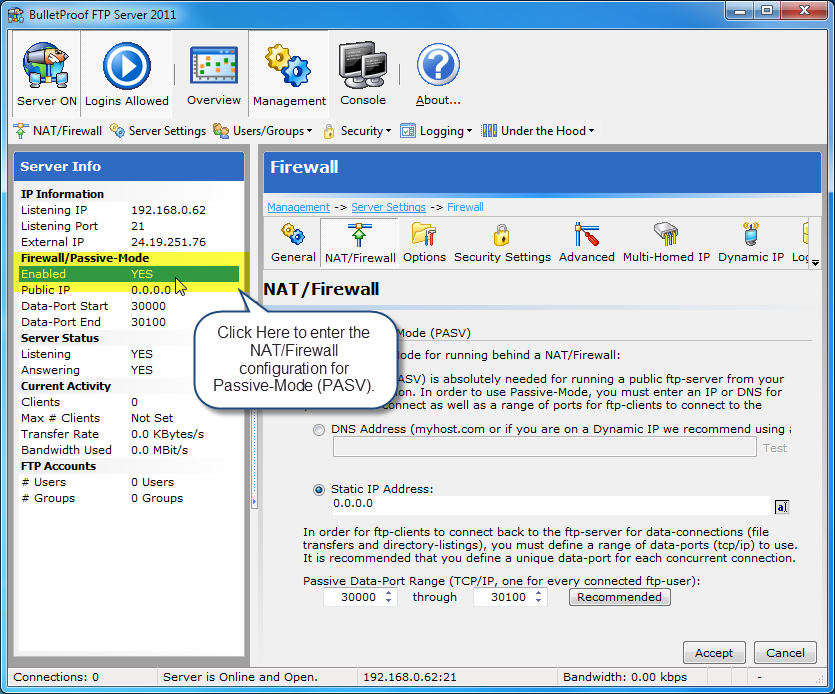This screenshot has width=835, height=694.
Task: Click the Transfer Rate row
Action: point(129,434)
